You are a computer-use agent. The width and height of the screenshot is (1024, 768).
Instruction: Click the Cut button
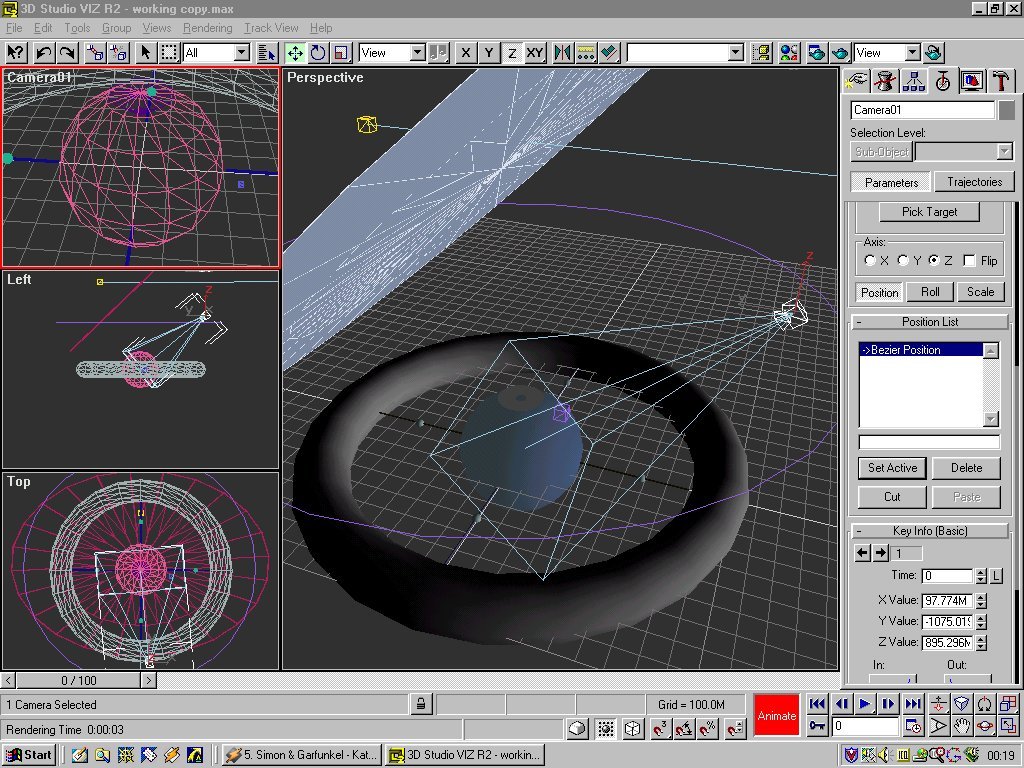[x=892, y=497]
